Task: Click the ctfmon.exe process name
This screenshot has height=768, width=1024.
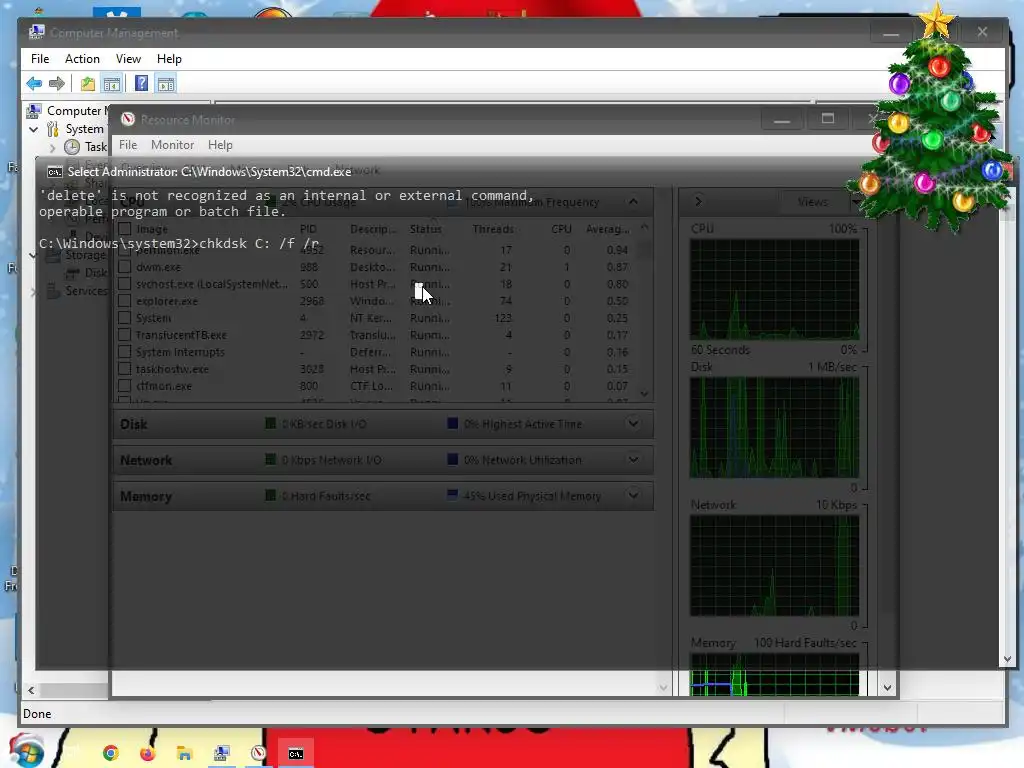Action: tap(164, 386)
